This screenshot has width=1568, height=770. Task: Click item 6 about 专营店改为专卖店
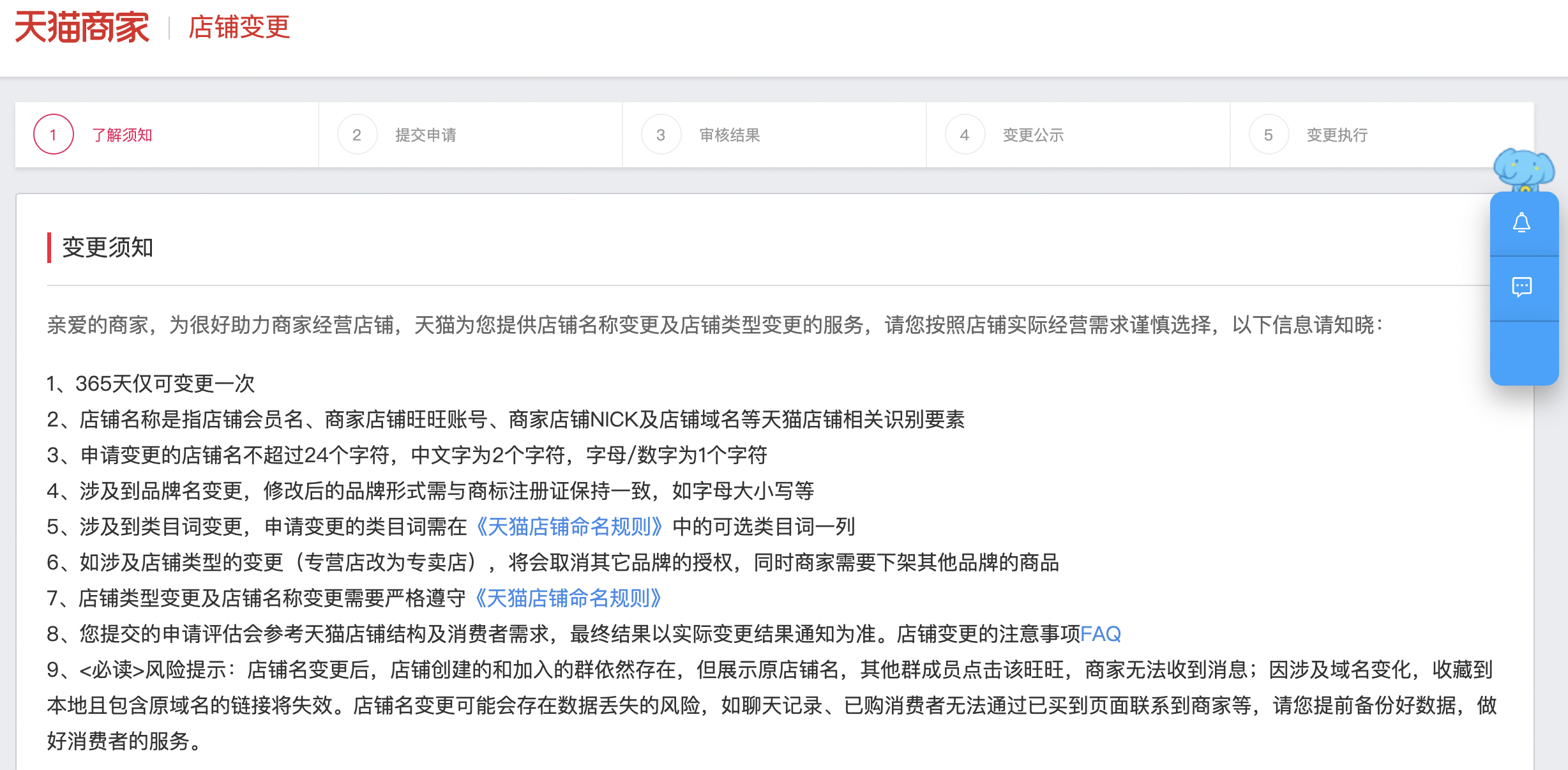pyautogui.click(x=553, y=562)
